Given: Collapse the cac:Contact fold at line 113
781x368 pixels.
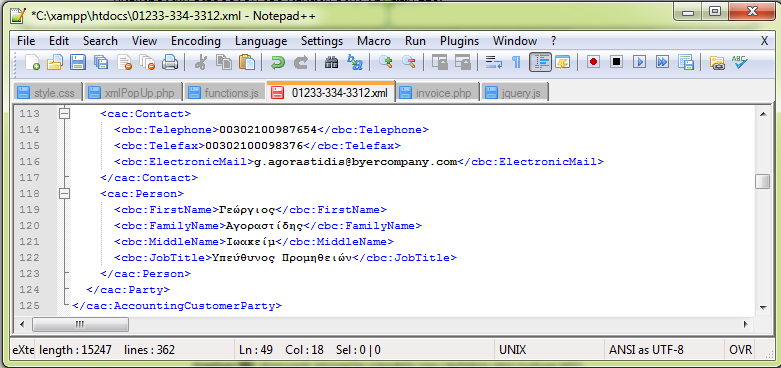Looking at the screenshot, I should (x=64, y=114).
